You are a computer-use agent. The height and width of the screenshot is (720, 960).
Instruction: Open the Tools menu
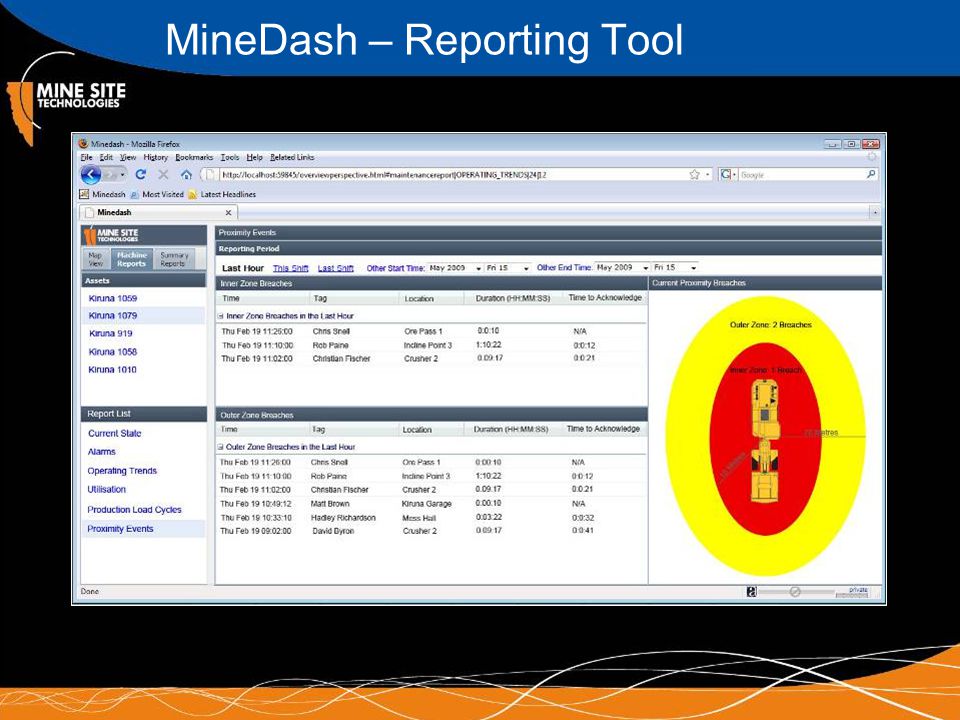230,157
